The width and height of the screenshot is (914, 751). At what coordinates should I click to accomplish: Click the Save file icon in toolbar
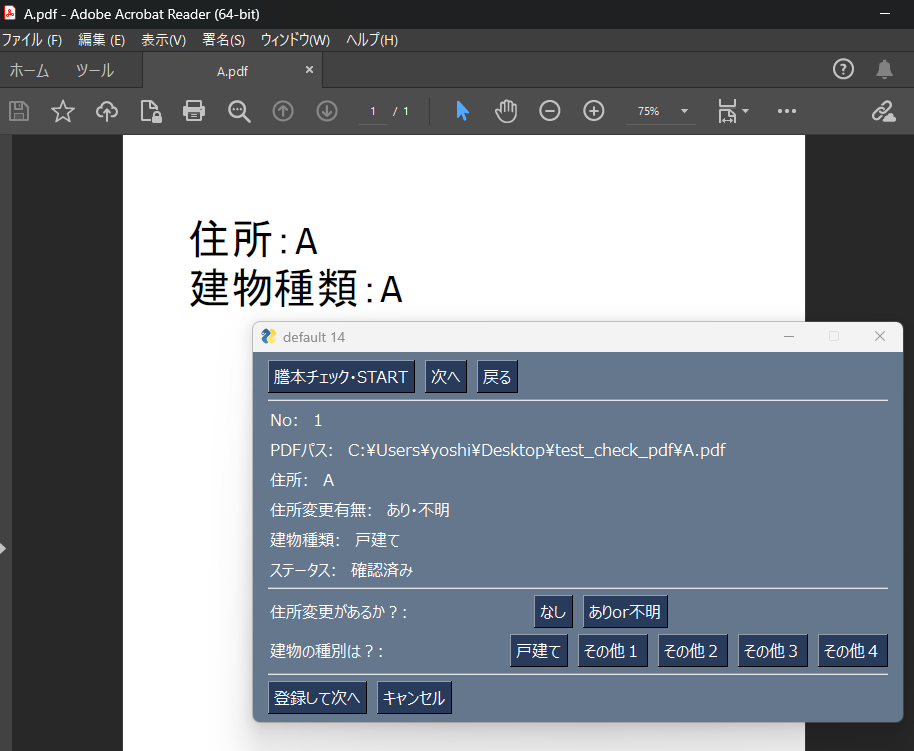(x=19, y=111)
